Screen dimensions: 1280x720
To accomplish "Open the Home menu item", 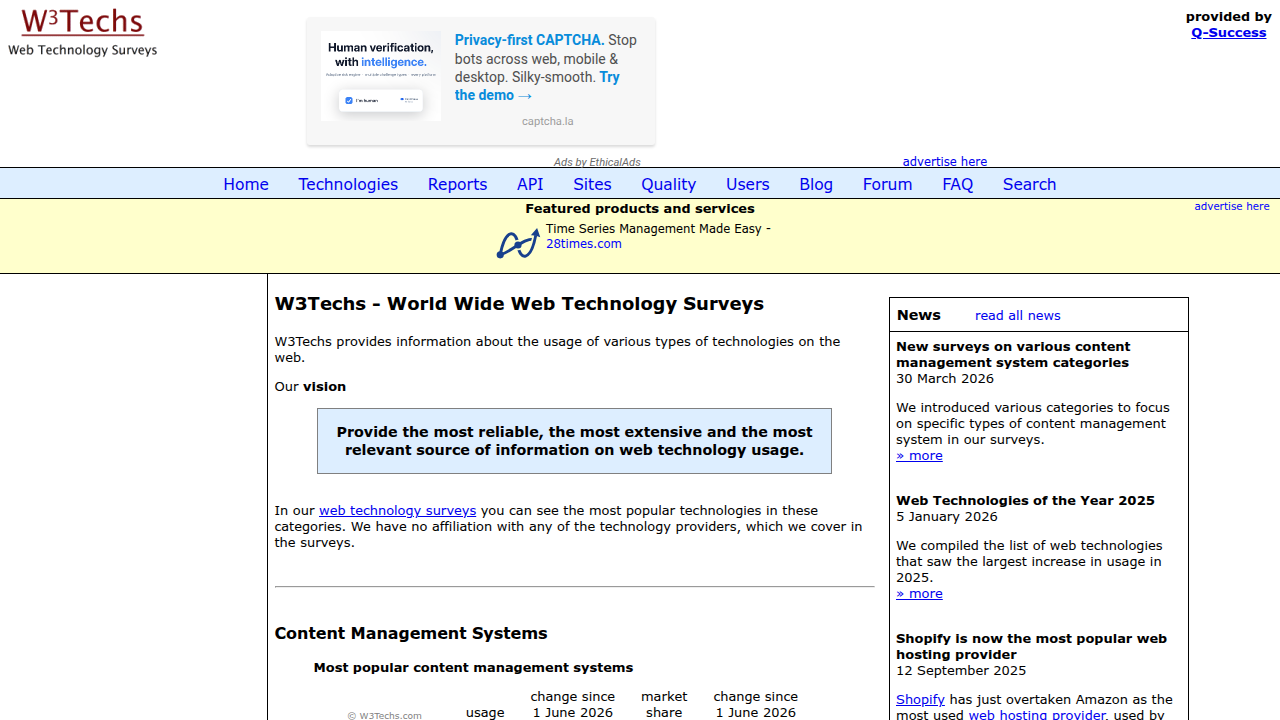I will pyautogui.click(x=246, y=184).
